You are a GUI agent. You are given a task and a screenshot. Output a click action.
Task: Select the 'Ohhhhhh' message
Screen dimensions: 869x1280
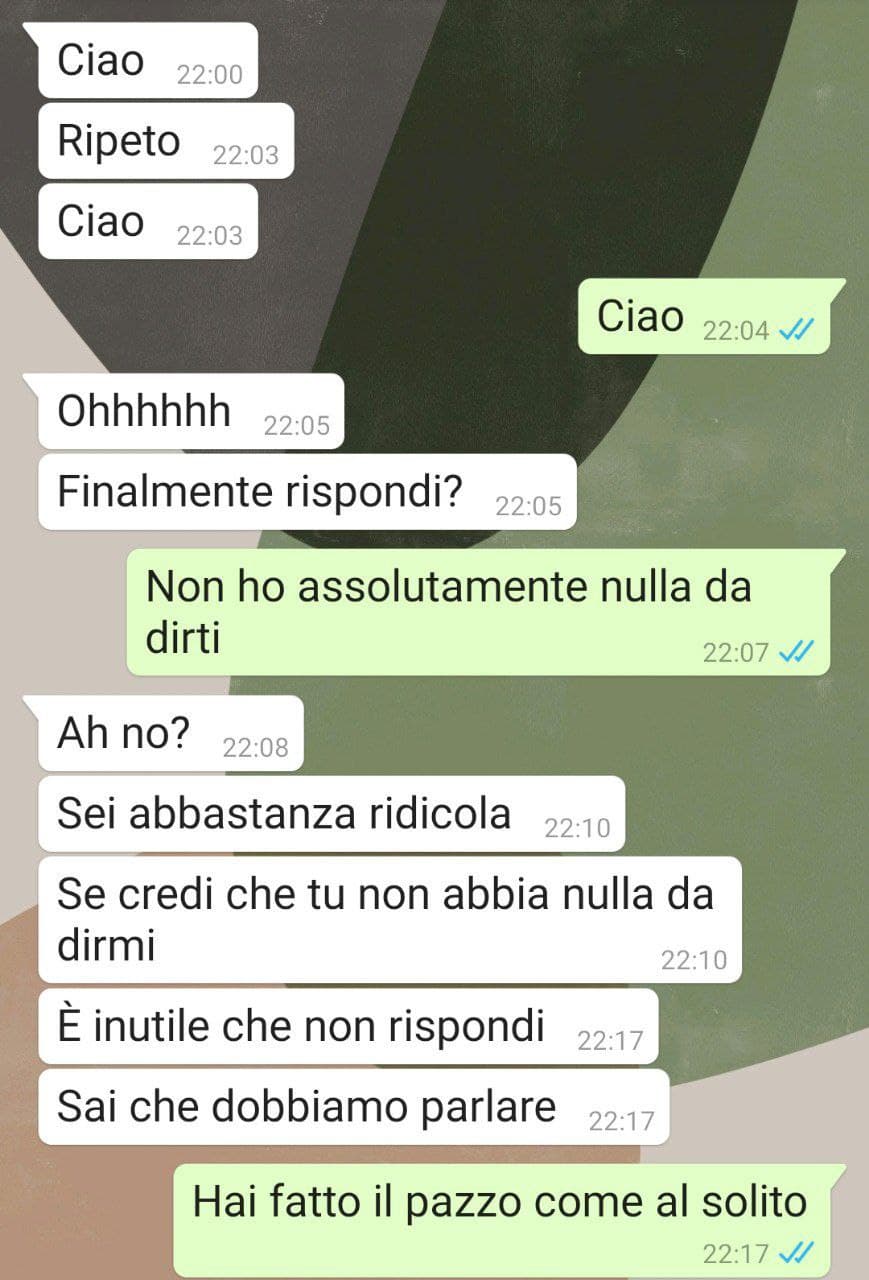pyautogui.click(x=191, y=411)
